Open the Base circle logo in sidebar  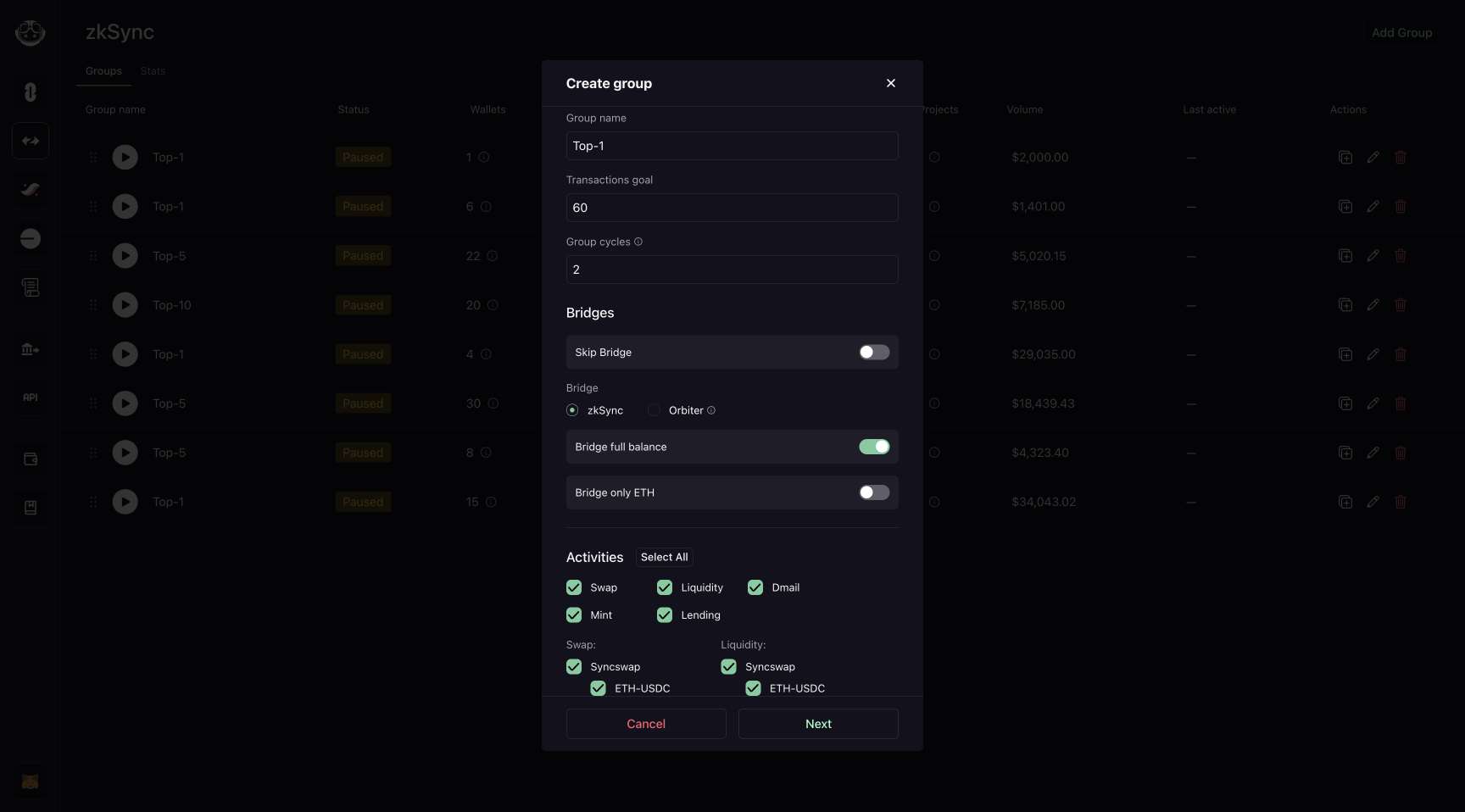[31, 239]
